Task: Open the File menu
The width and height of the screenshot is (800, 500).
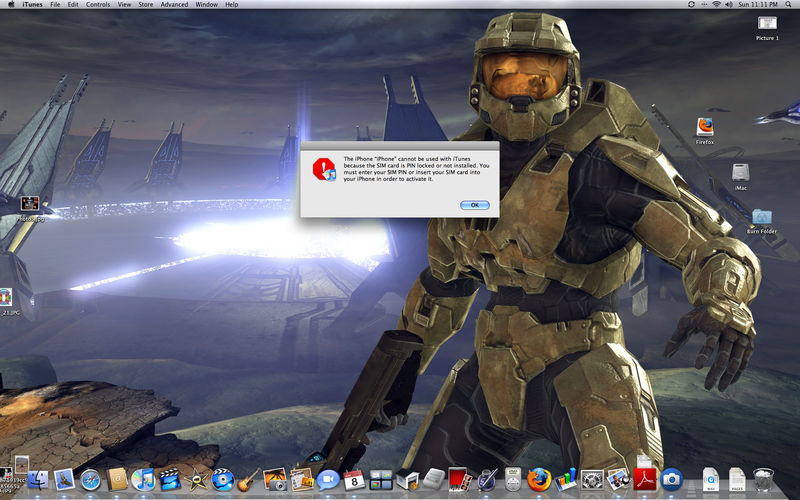Action: (55, 4)
